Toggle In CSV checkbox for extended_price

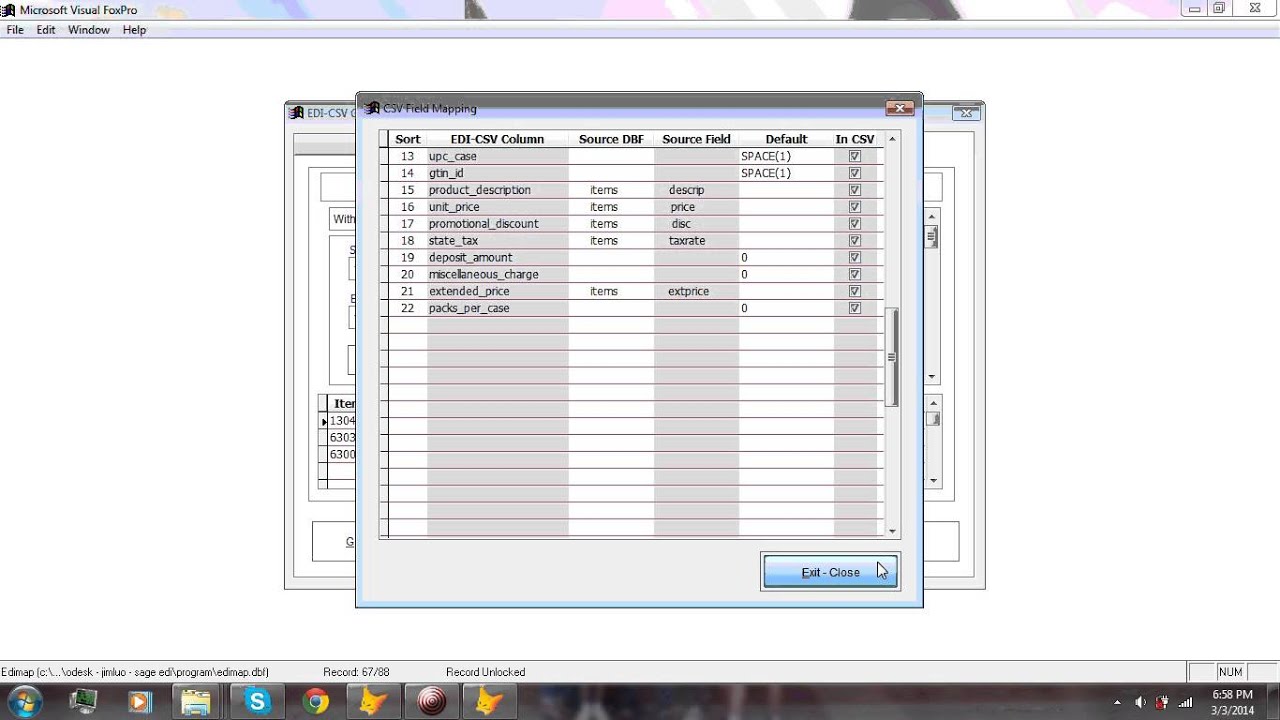[855, 292]
